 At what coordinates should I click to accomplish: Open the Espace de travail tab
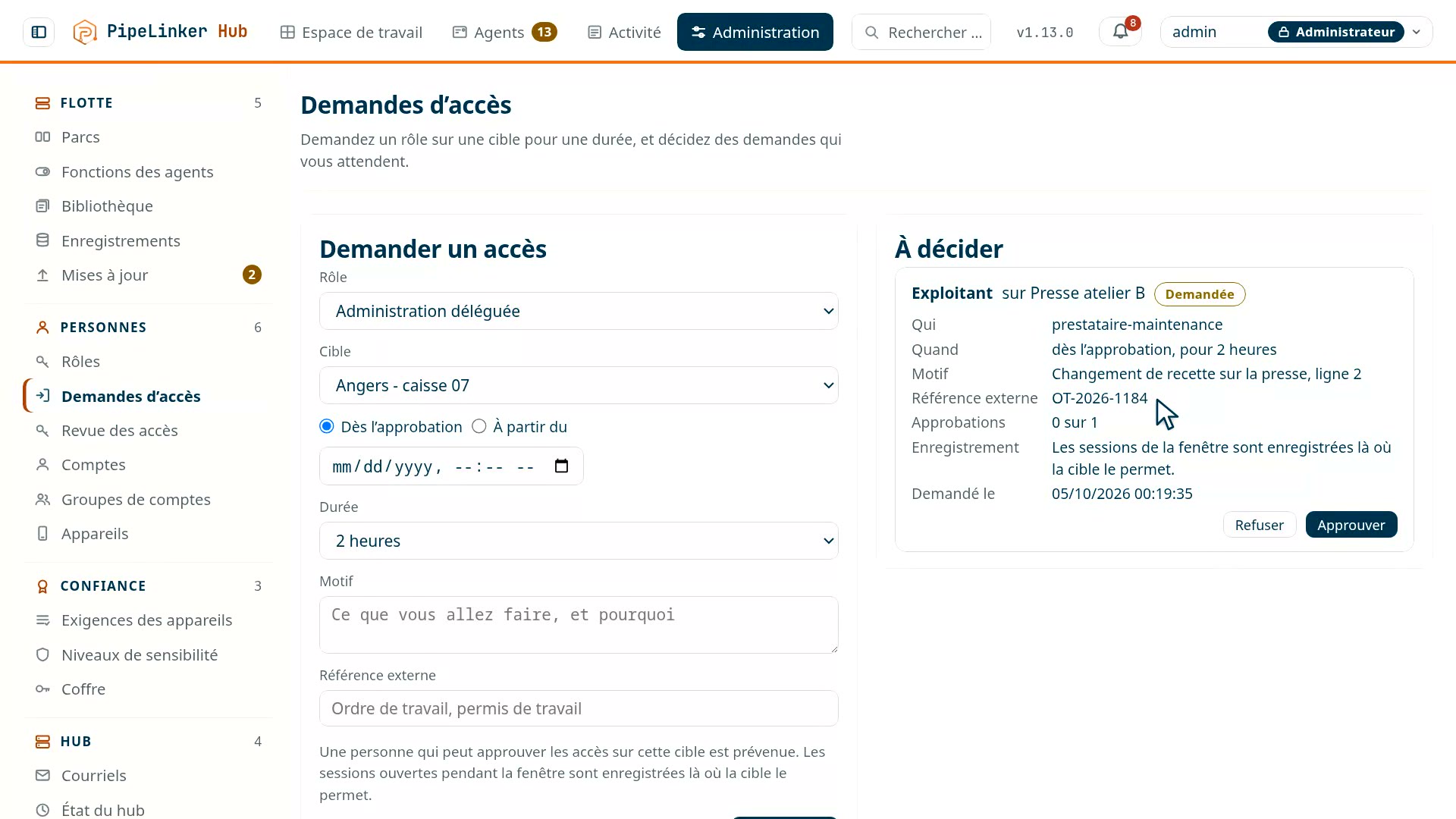pos(351,32)
